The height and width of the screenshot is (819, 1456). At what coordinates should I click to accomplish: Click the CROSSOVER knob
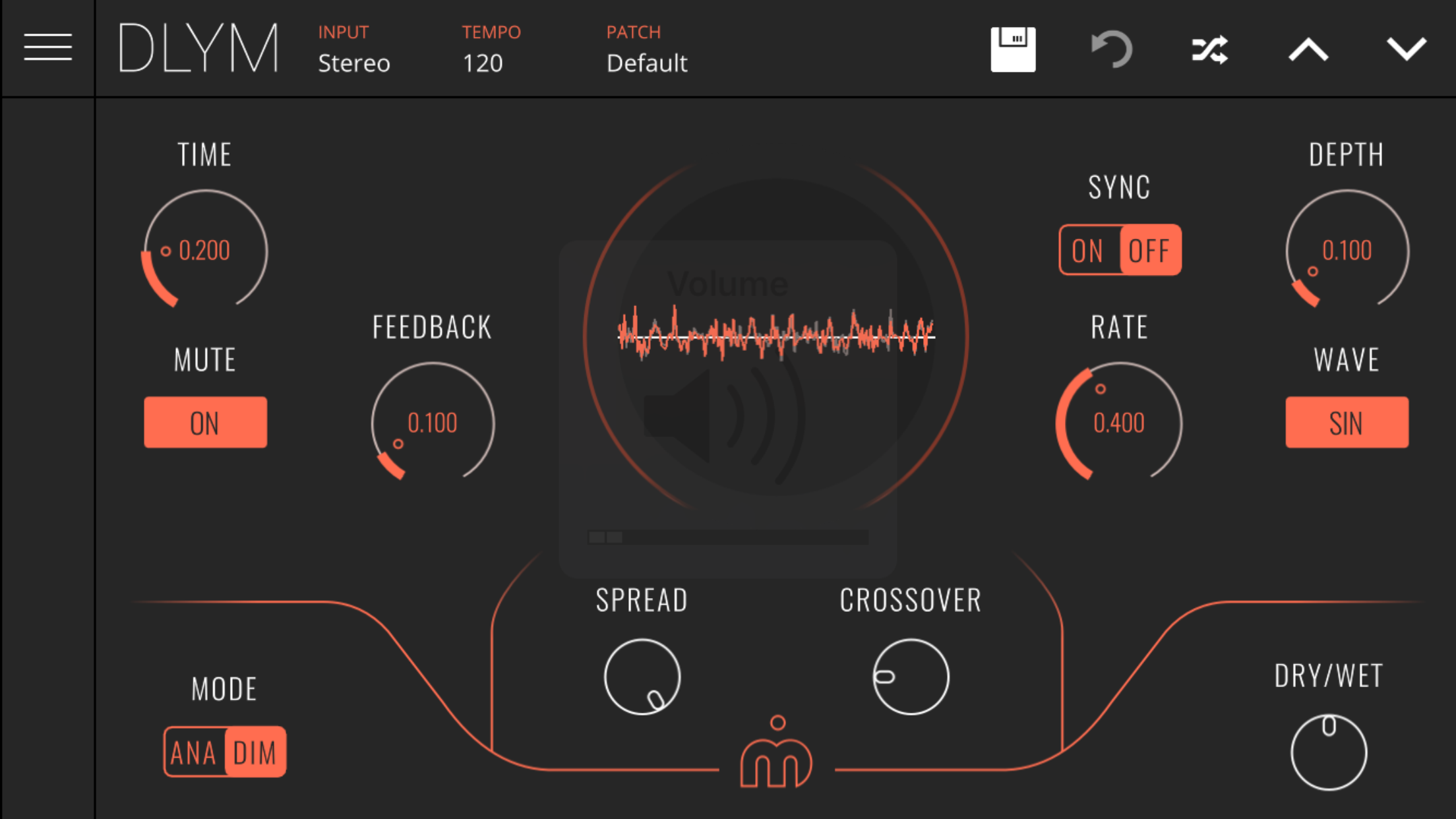coord(911,677)
